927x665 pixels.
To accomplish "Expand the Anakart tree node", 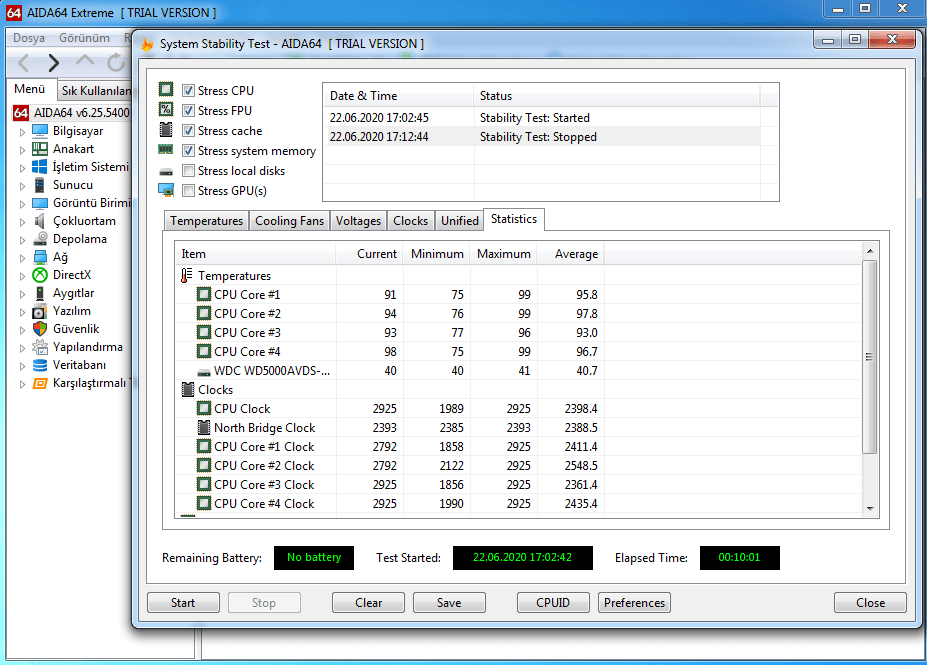I will (x=22, y=150).
